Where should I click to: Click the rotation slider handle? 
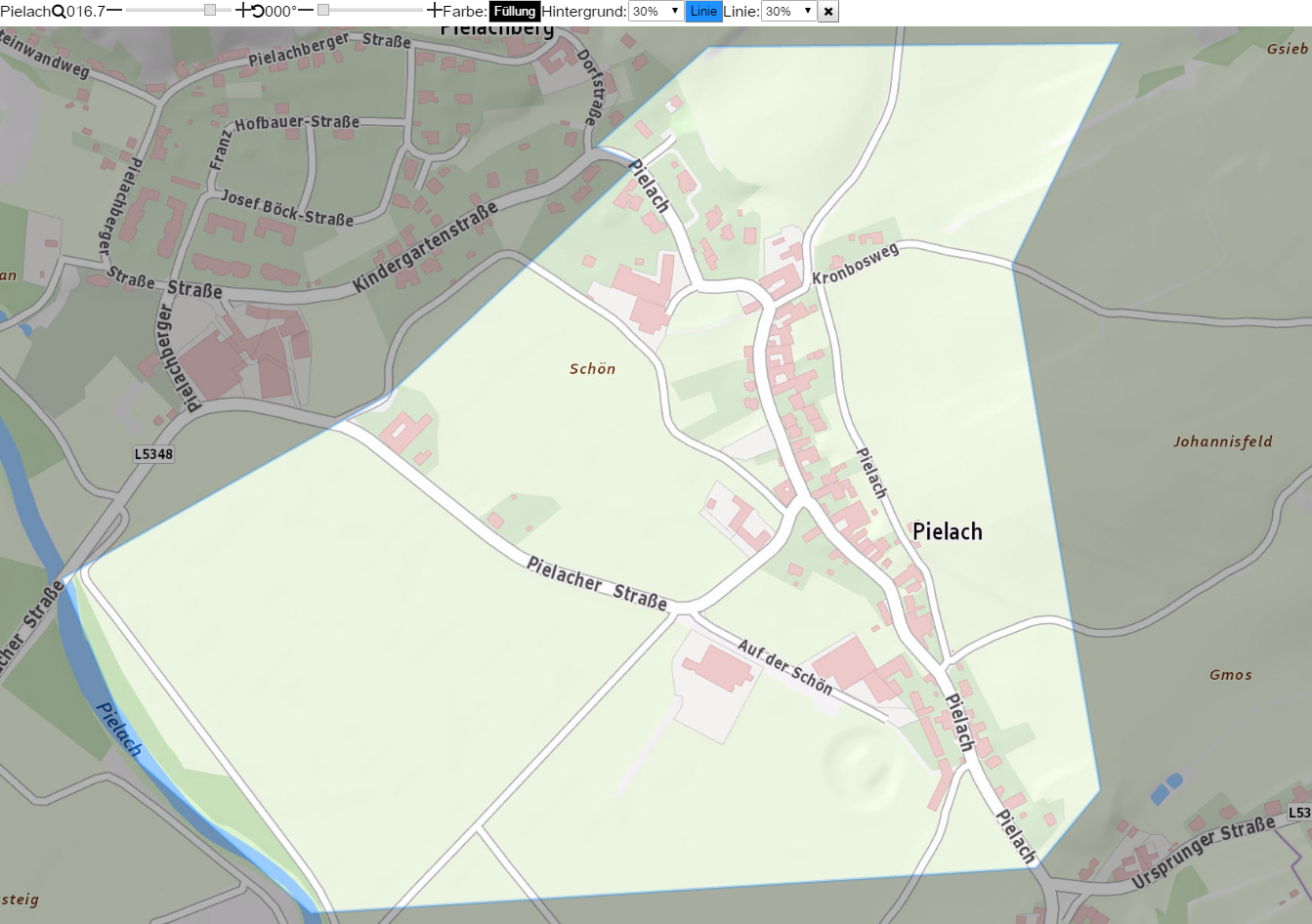tap(323, 11)
